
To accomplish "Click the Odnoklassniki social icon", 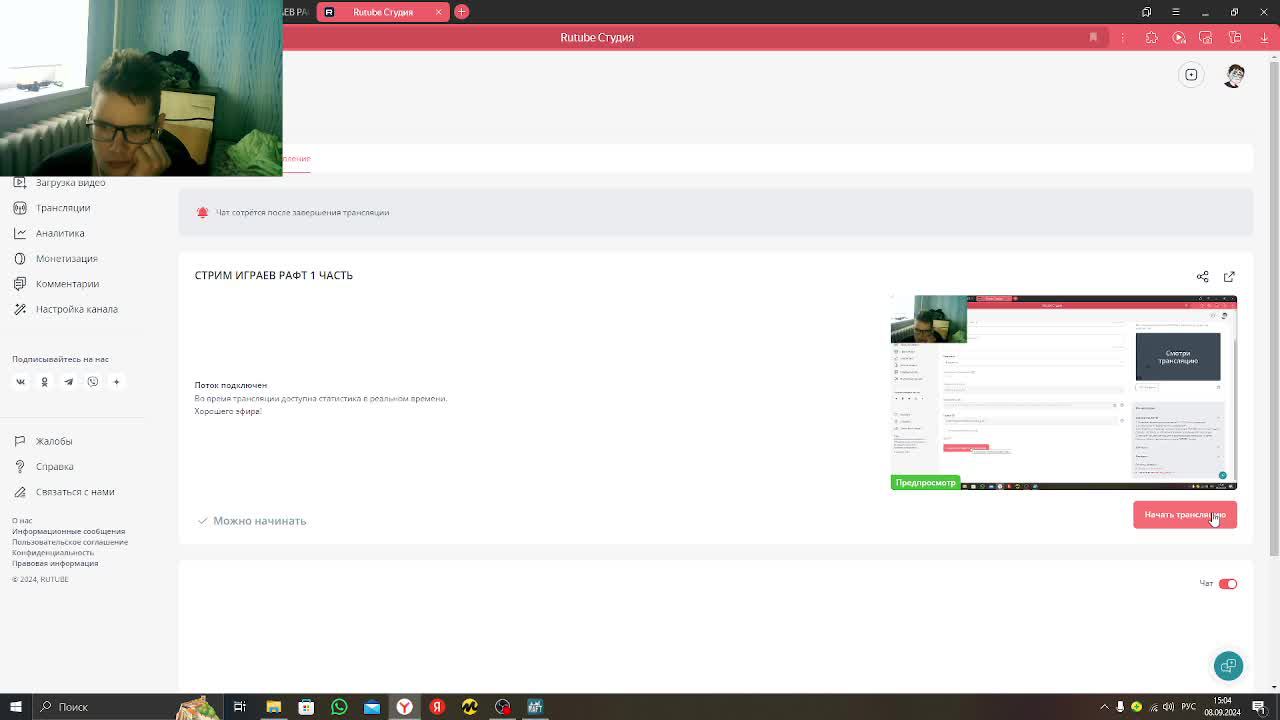I will 44,381.
